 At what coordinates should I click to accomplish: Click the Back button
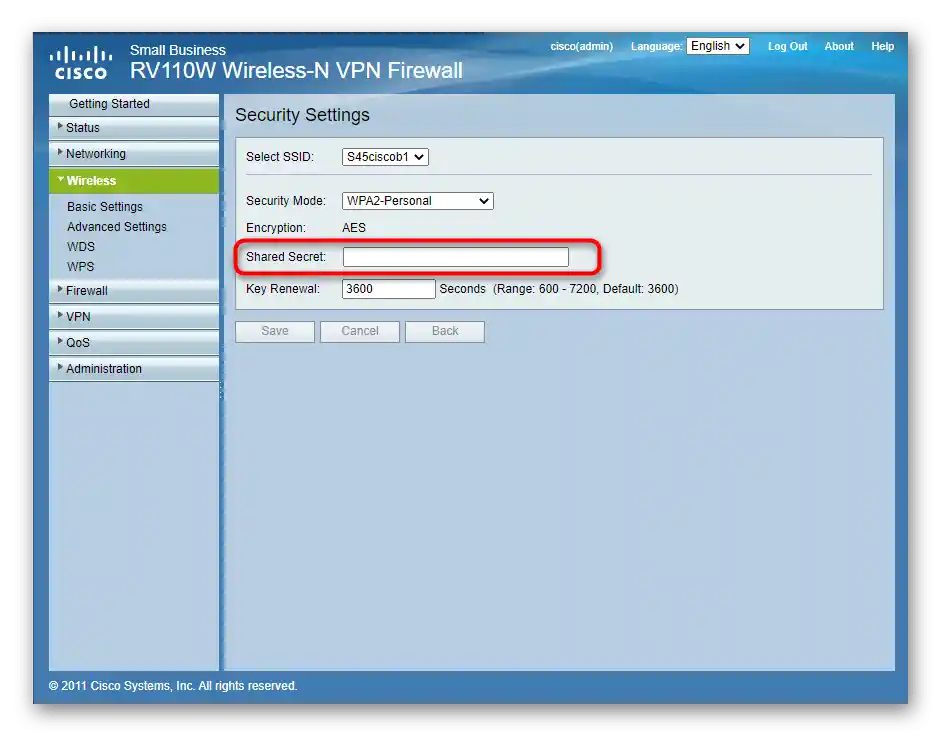coord(445,331)
